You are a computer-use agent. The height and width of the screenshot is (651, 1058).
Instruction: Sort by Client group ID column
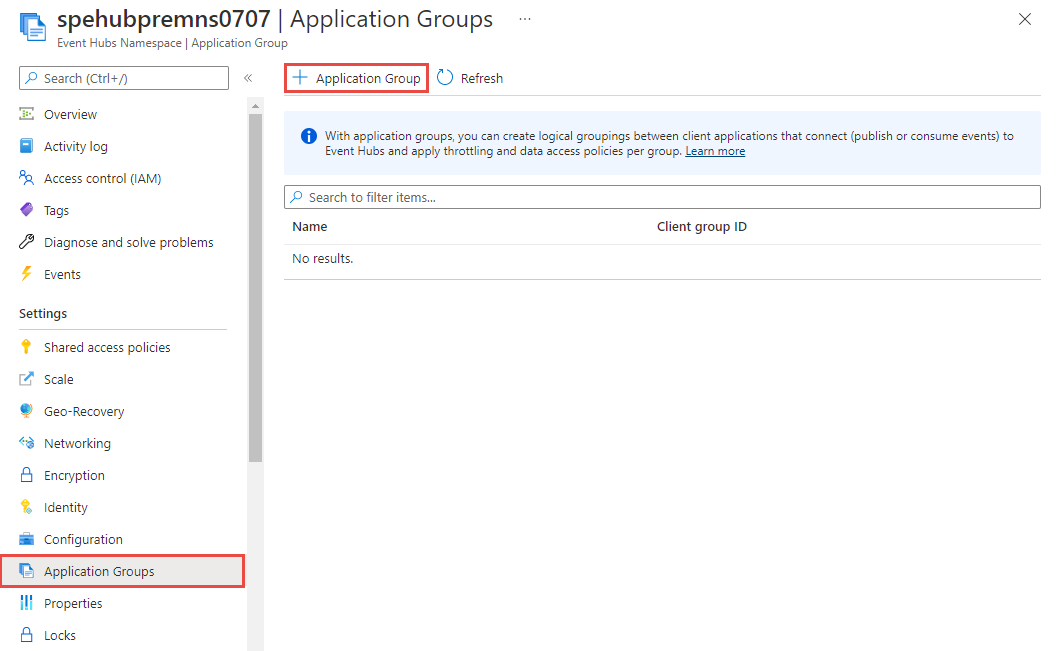pyautogui.click(x=702, y=227)
